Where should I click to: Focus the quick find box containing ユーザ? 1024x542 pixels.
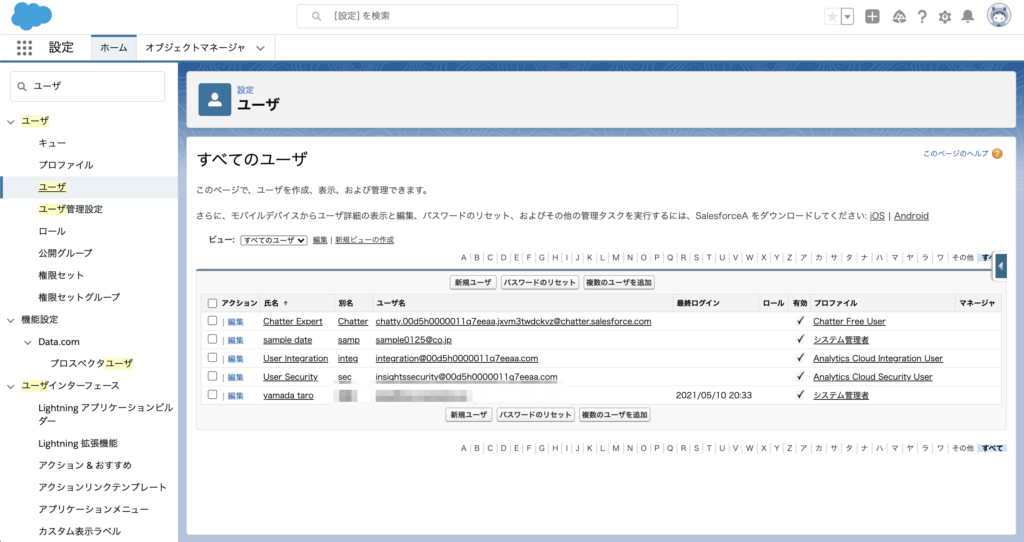(88, 86)
